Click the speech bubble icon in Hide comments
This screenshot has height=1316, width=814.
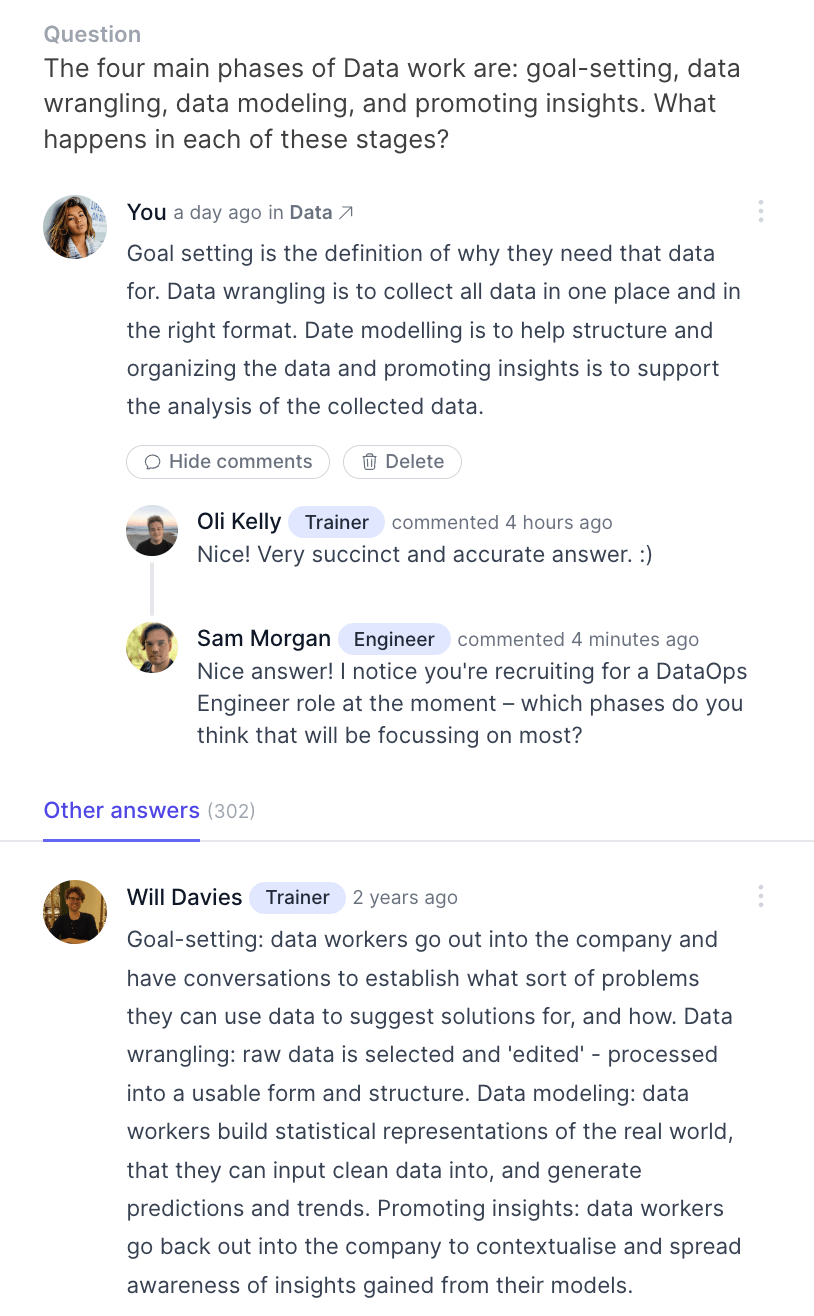point(153,461)
